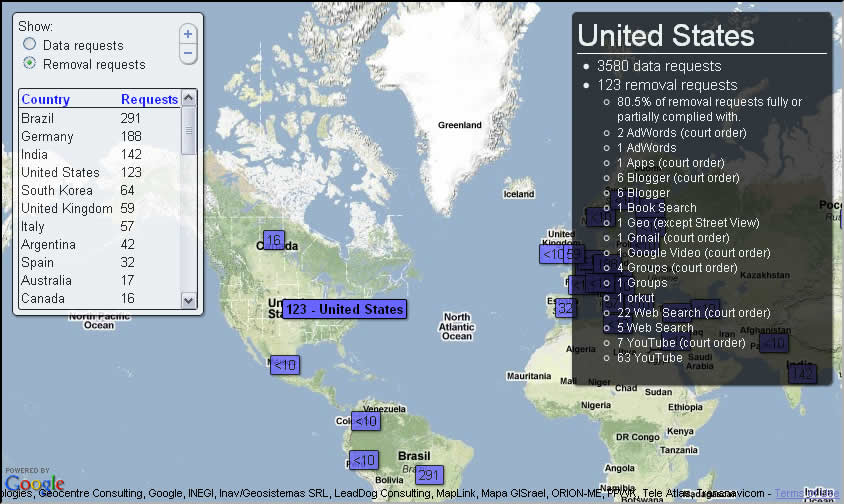This screenshot has width=844, height=504.
Task: Select South Korea row in country list
Action: point(100,190)
